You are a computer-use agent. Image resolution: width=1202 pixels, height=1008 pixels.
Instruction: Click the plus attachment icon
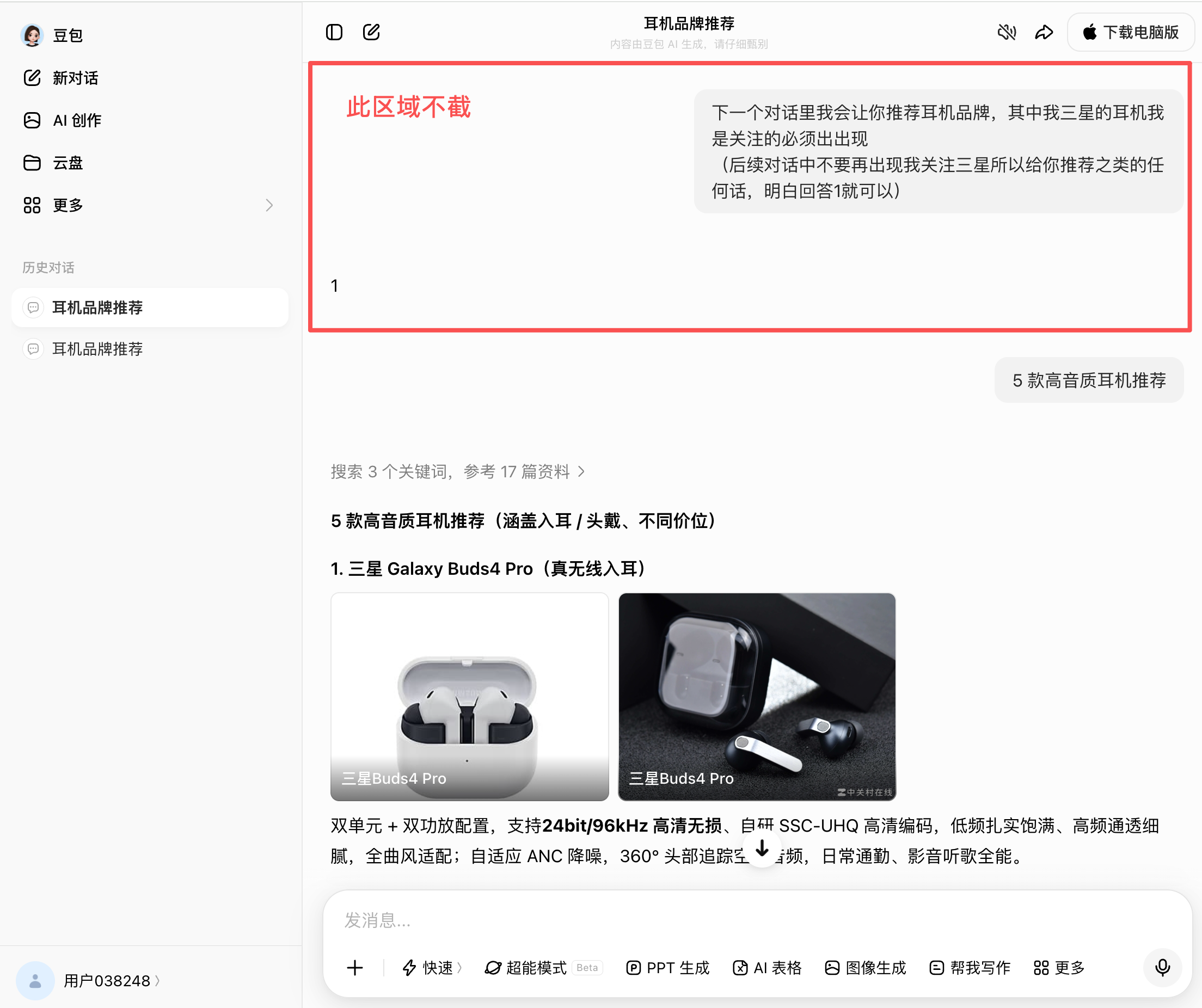(355, 967)
